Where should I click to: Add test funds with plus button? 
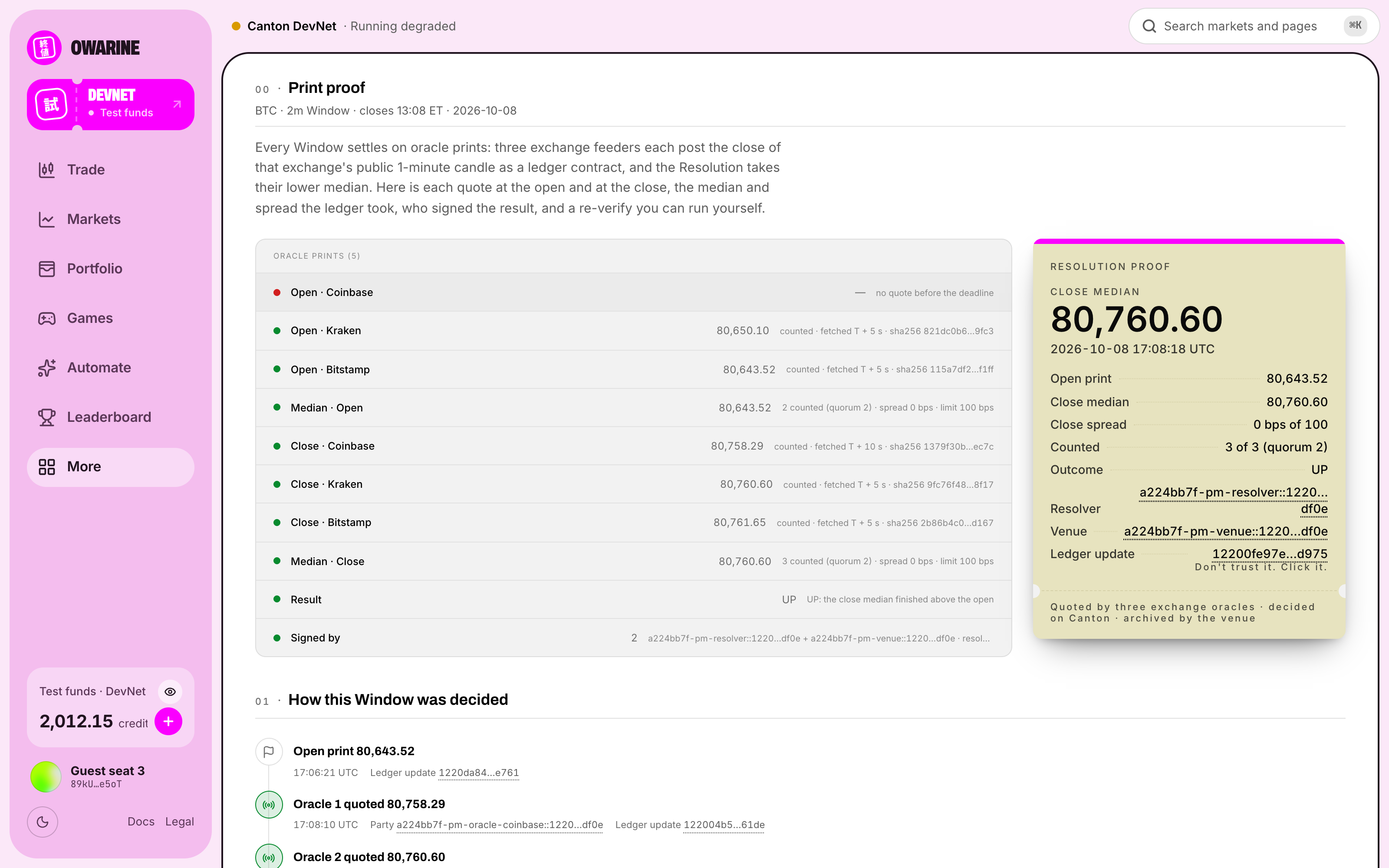tap(168, 722)
